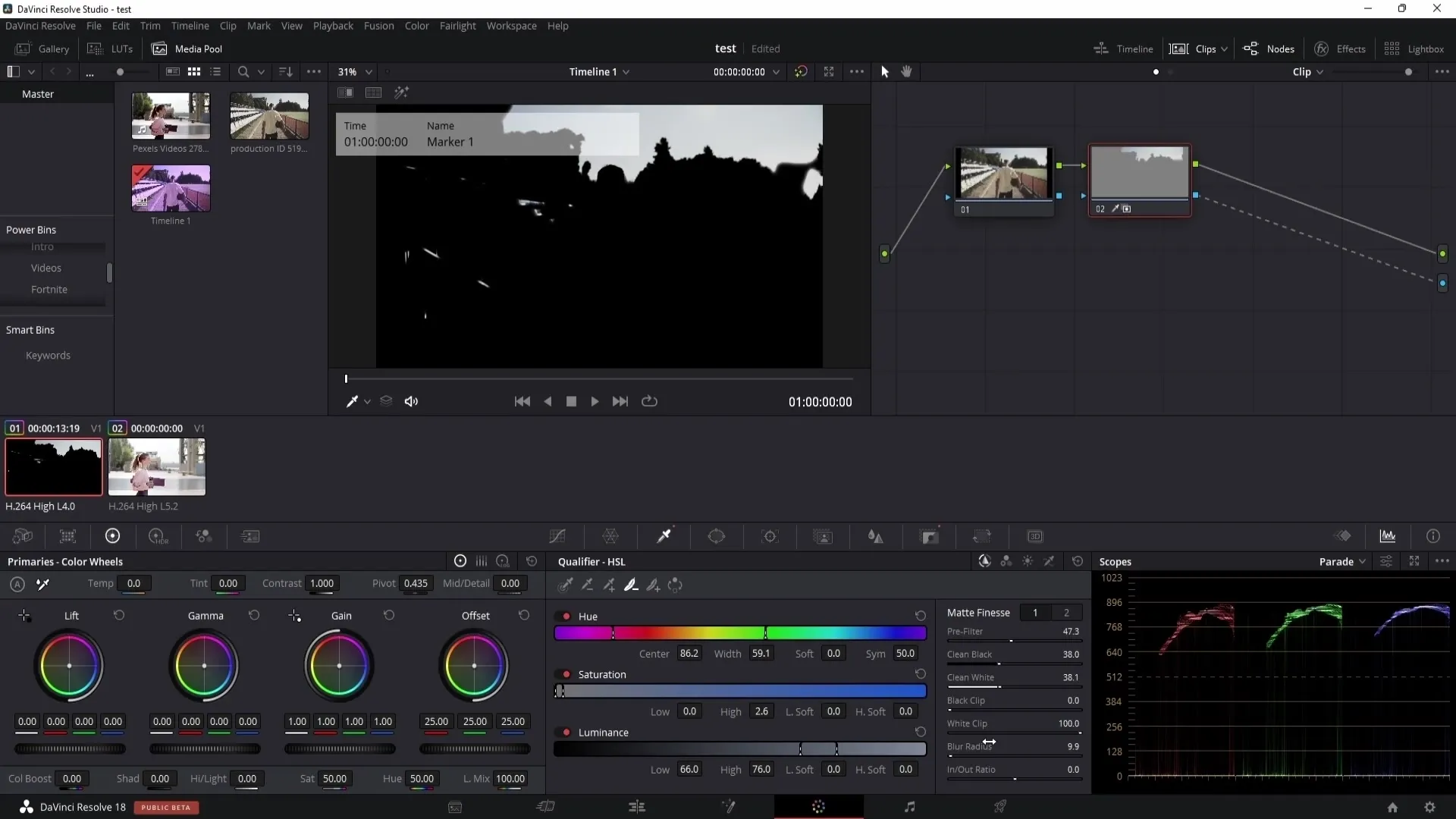The height and width of the screenshot is (819, 1456).
Task: Toggle the Luminance qualifier enable dot
Action: (x=566, y=733)
